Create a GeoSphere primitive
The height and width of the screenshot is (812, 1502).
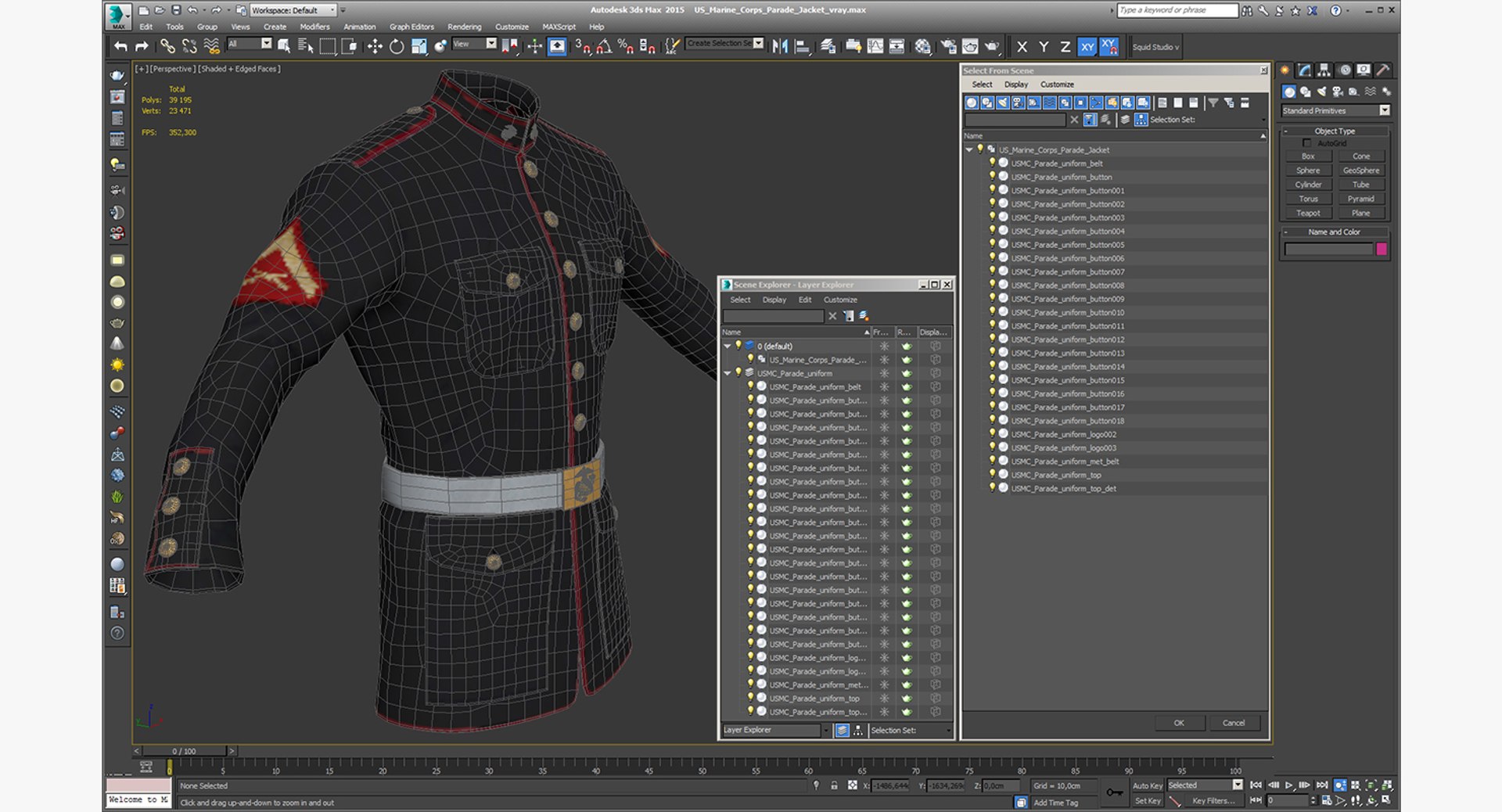click(1361, 171)
